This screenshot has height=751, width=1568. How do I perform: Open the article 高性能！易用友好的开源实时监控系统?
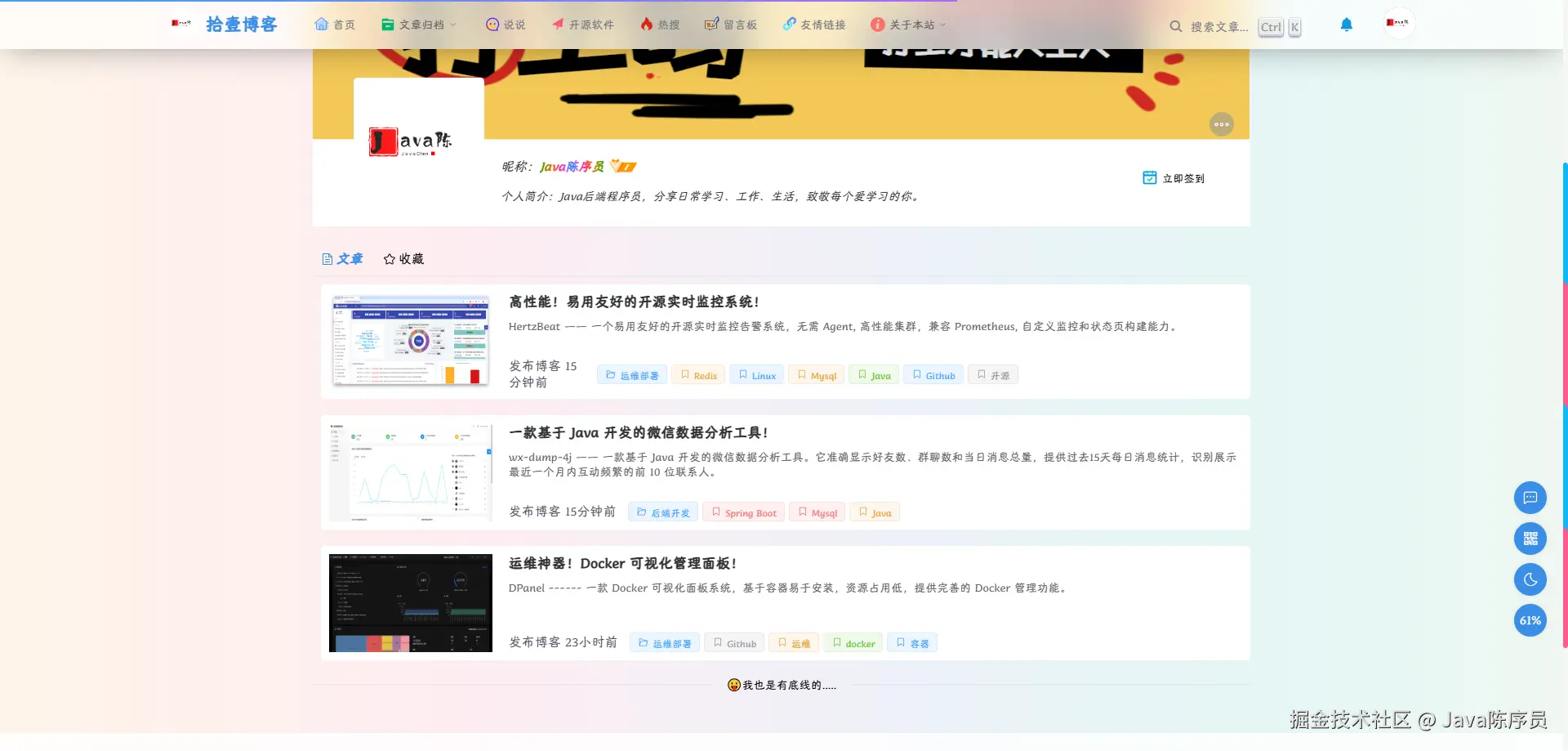[634, 302]
